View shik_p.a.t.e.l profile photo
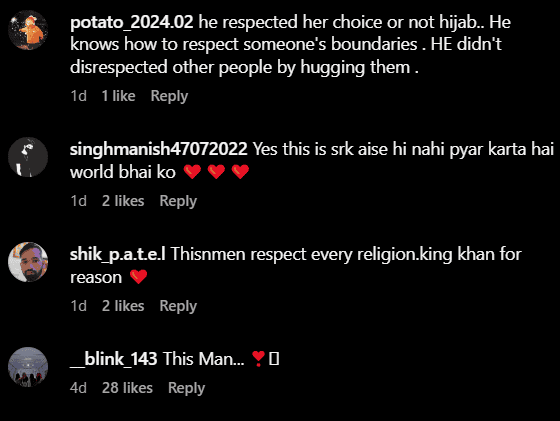560x421 pixels. click(x=28, y=262)
